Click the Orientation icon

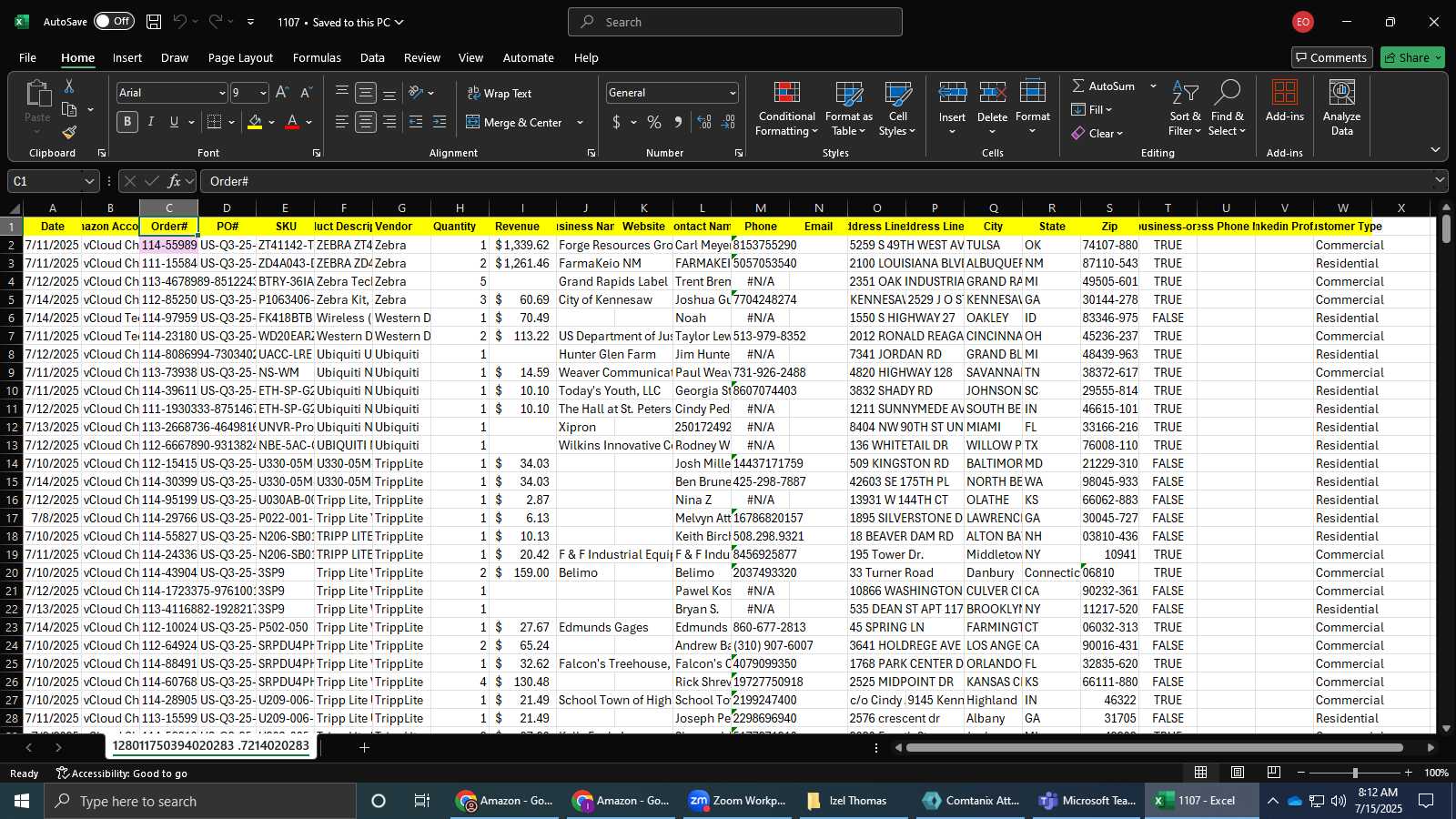point(416,93)
